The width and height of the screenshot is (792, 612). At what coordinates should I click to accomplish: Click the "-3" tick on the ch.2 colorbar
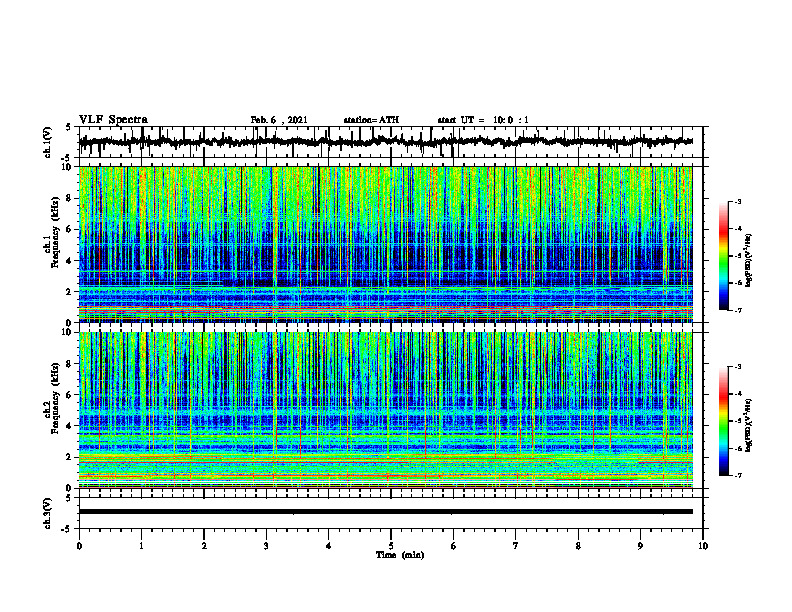click(x=738, y=367)
